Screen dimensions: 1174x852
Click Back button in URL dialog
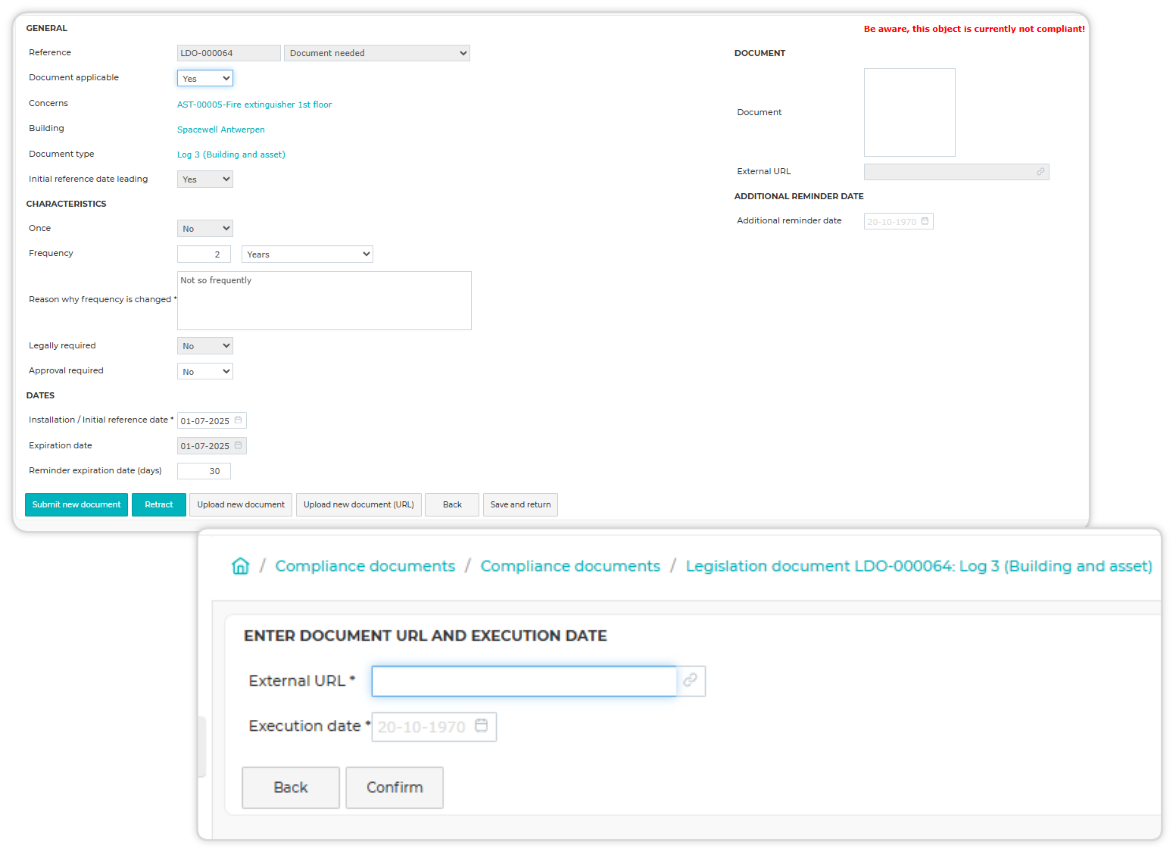[x=291, y=788]
